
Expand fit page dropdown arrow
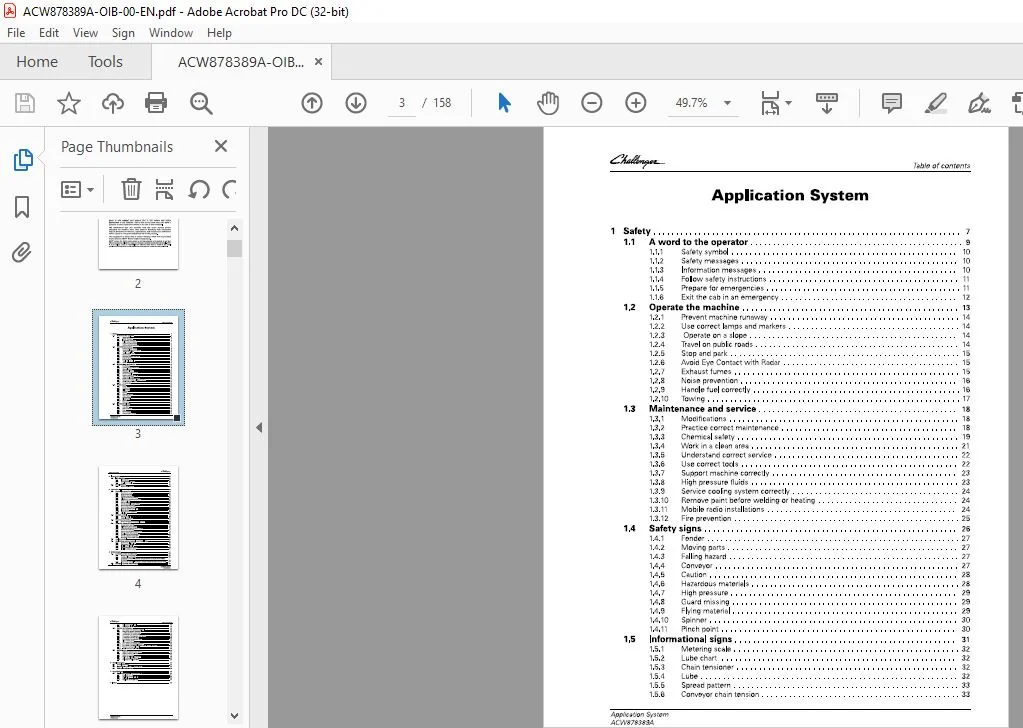[x=788, y=103]
